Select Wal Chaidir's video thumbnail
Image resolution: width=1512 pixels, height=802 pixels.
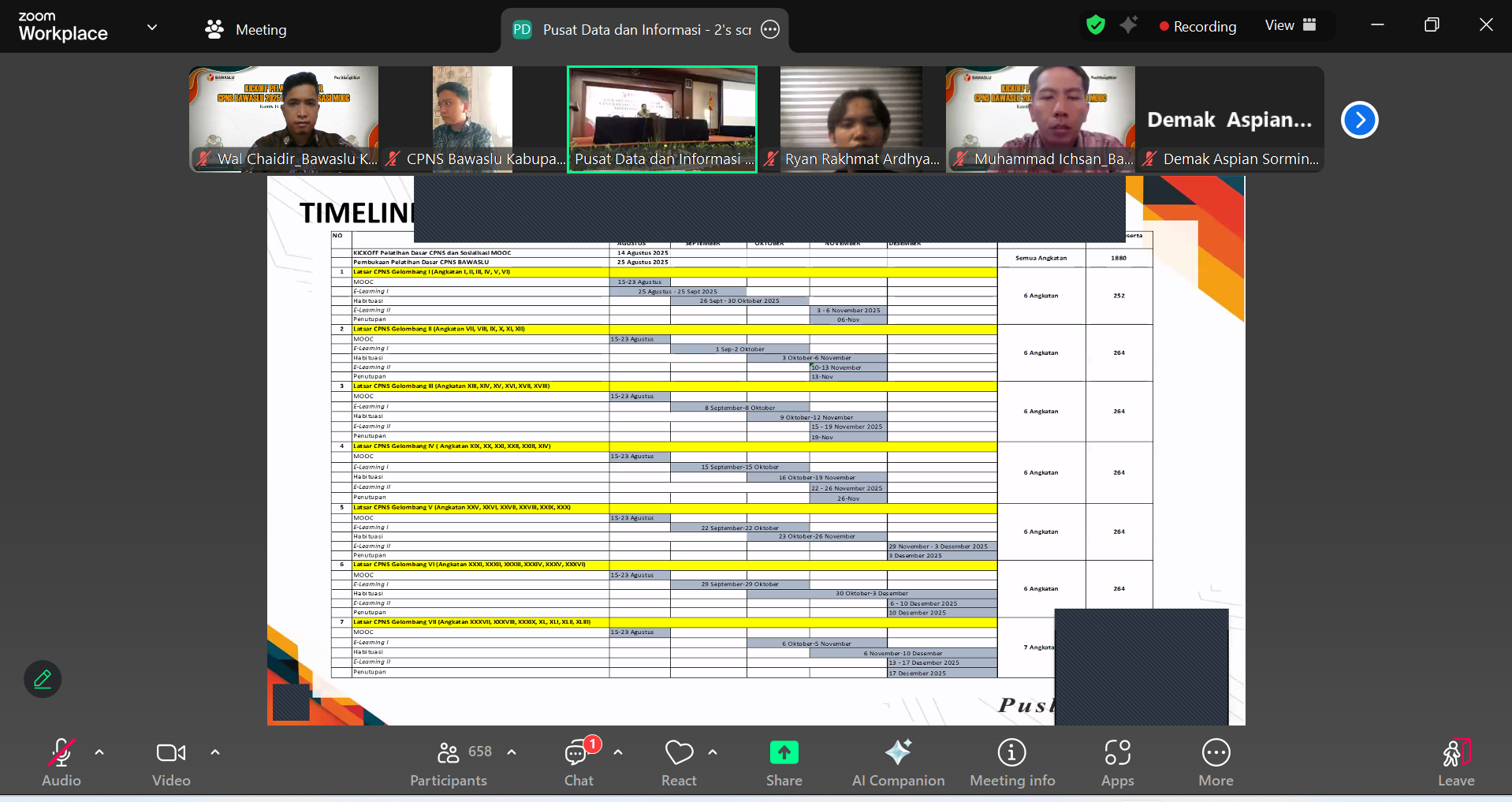coord(284,118)
